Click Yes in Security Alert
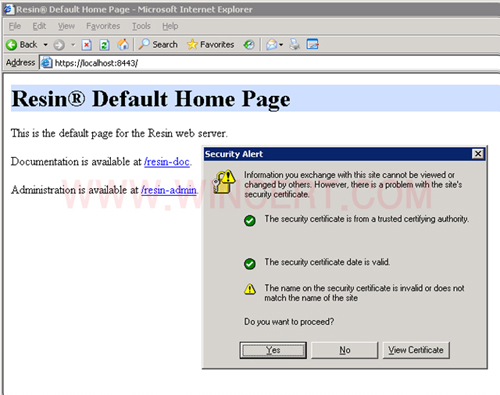Viewport: 500px width, 395px height. pyautogui.click(x=273, y=350)
